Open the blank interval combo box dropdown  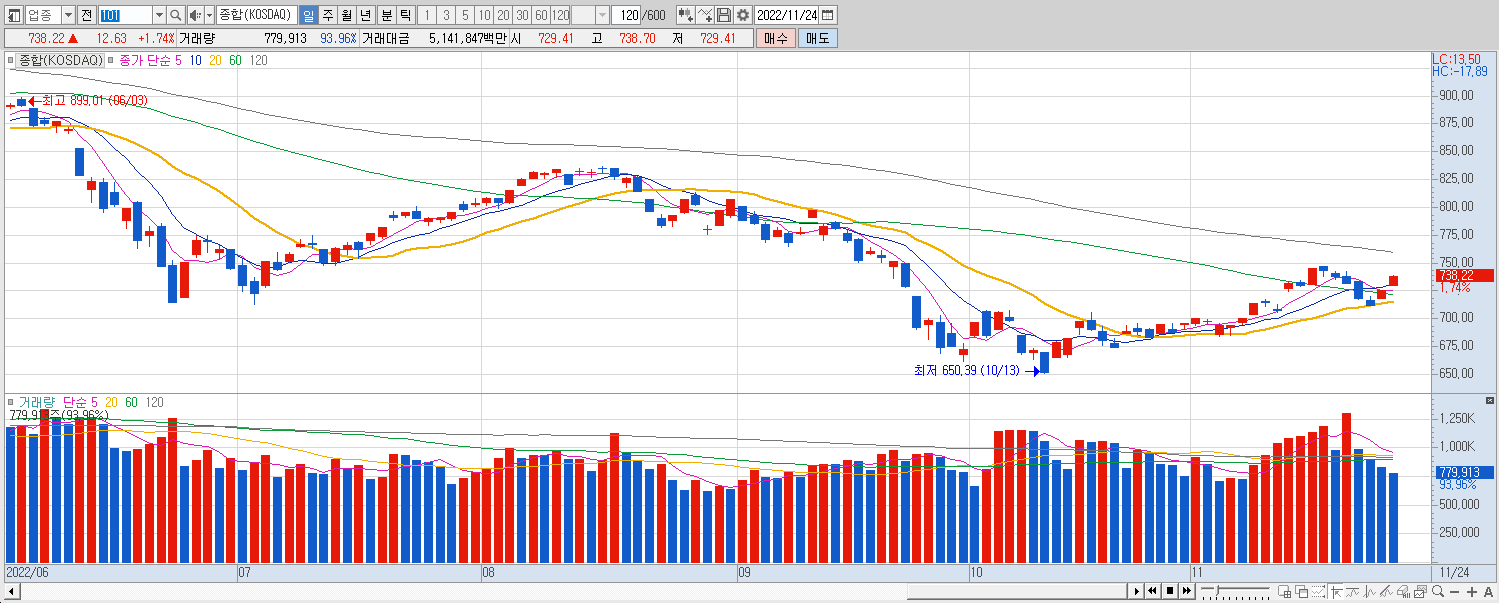point(602,15)
